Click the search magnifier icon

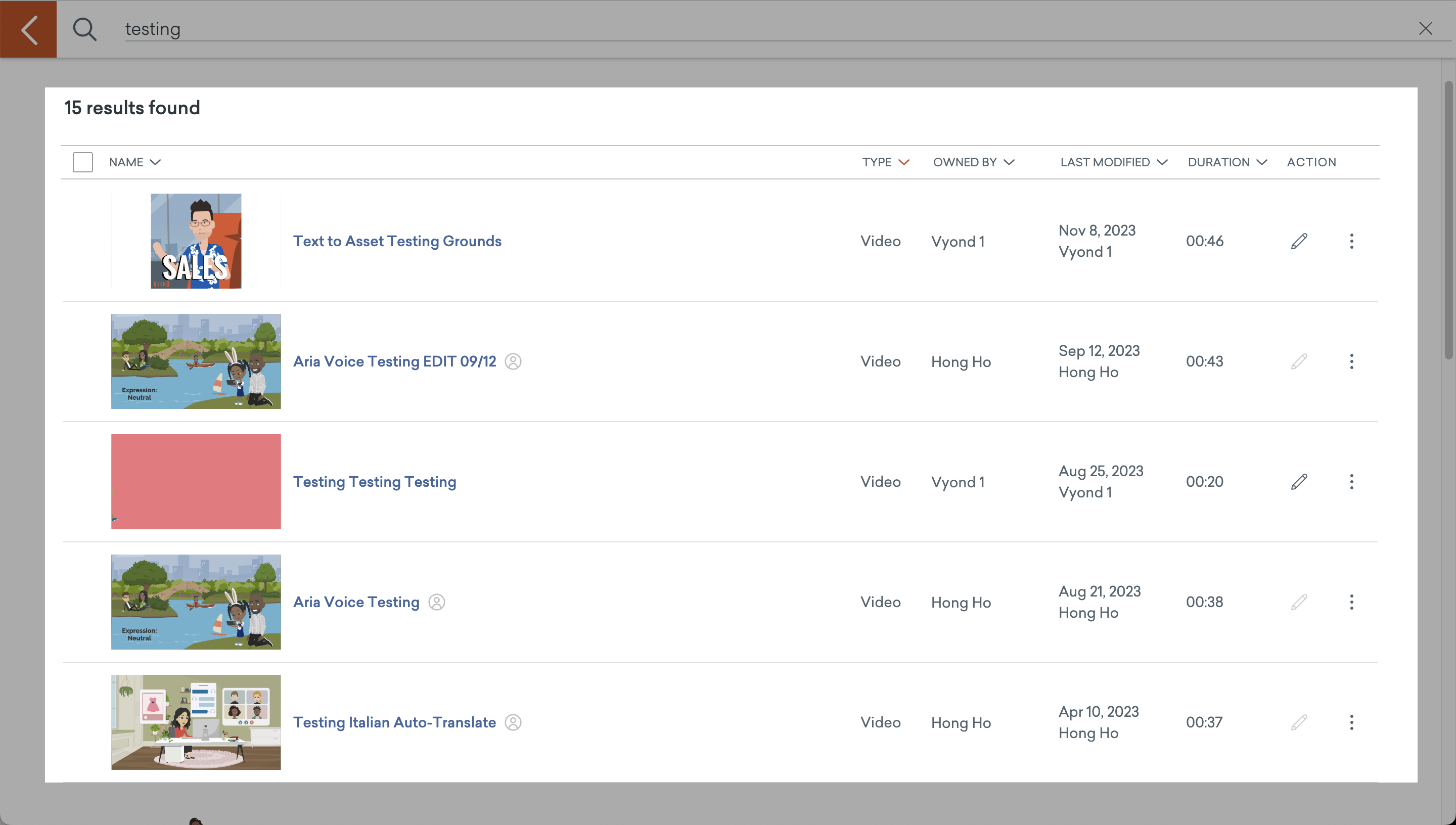[84, 29]
